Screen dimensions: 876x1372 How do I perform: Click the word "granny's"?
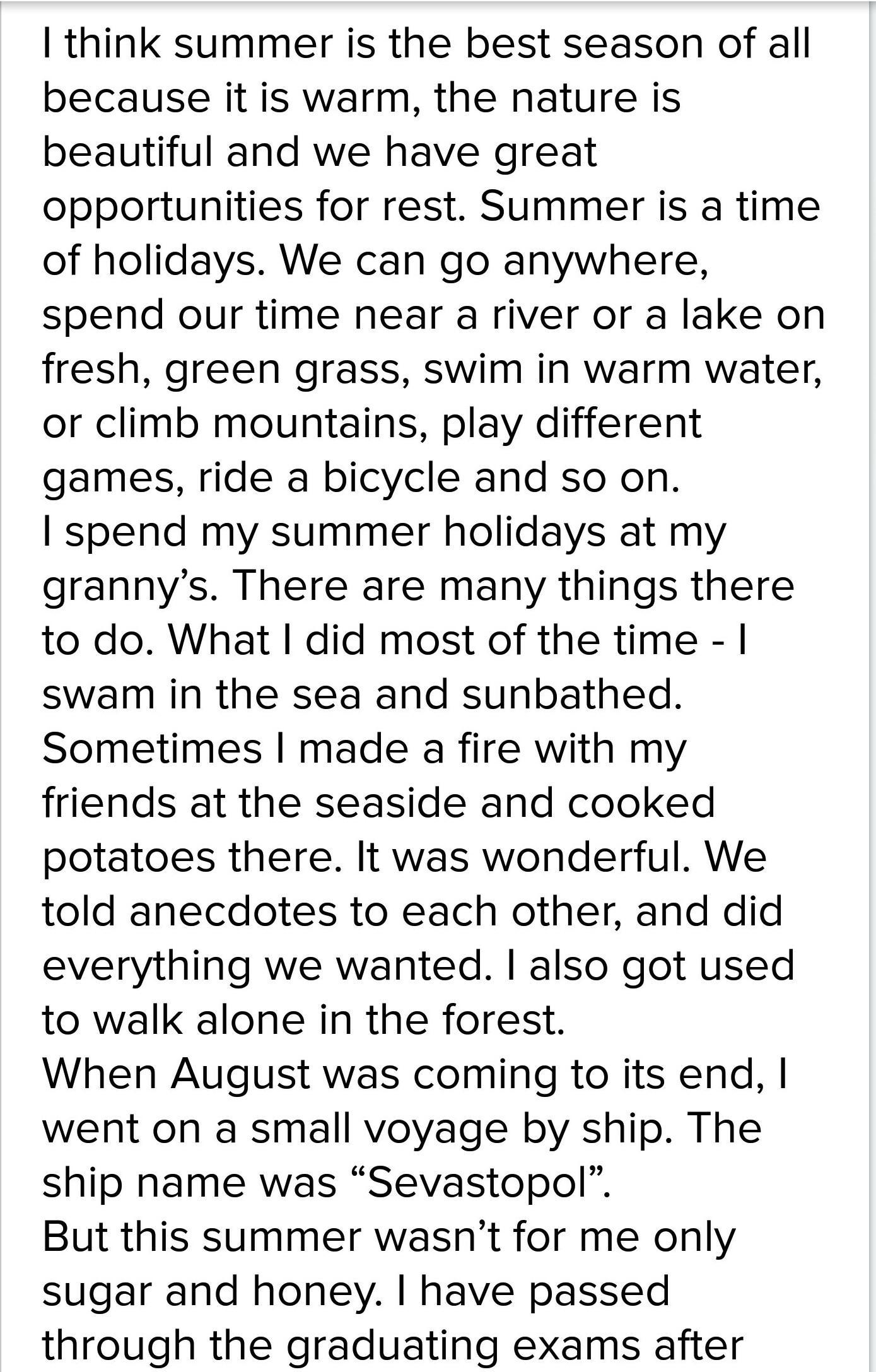coord(129,587)
